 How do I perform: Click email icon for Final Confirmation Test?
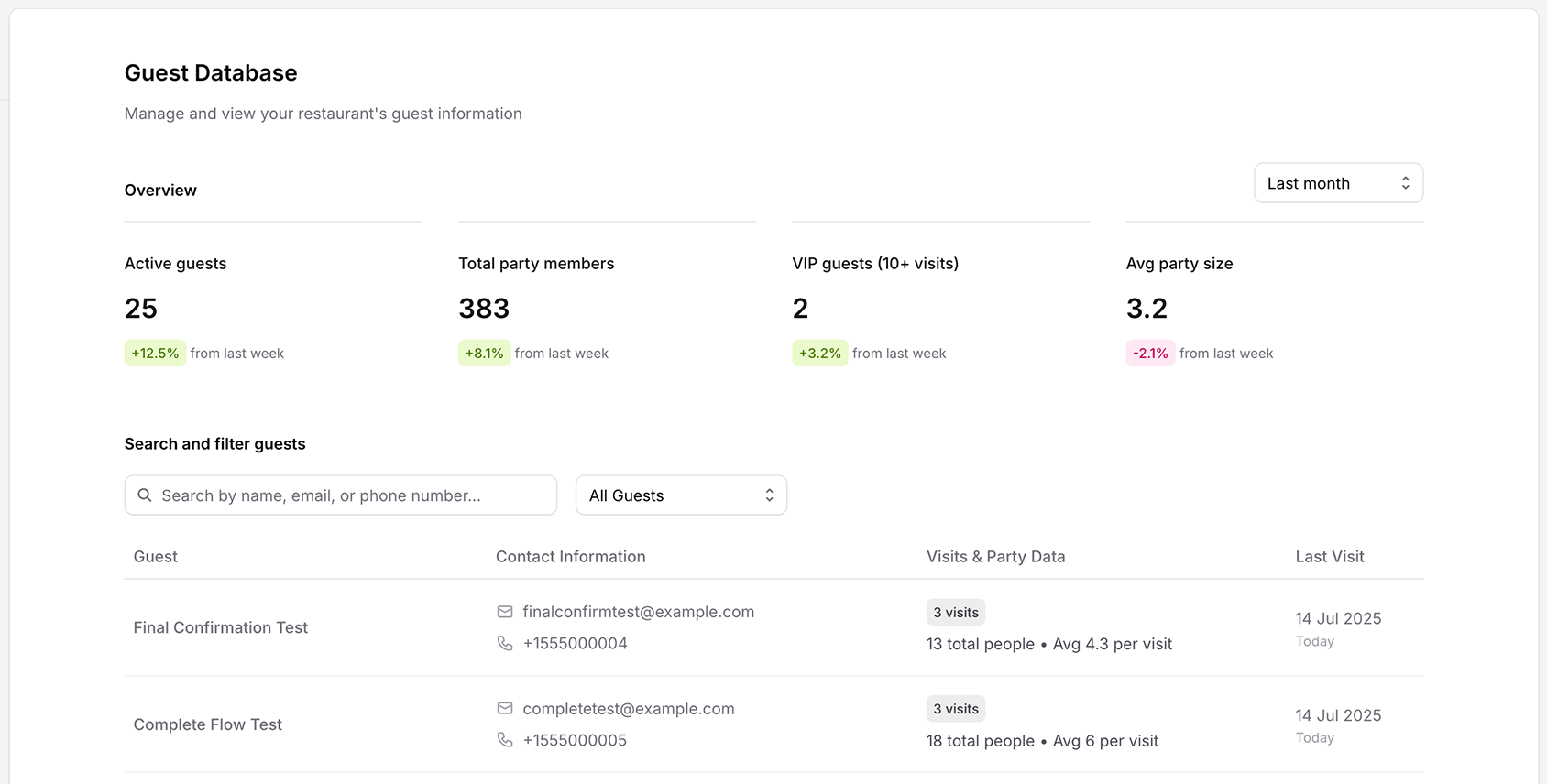pos(505,612)
